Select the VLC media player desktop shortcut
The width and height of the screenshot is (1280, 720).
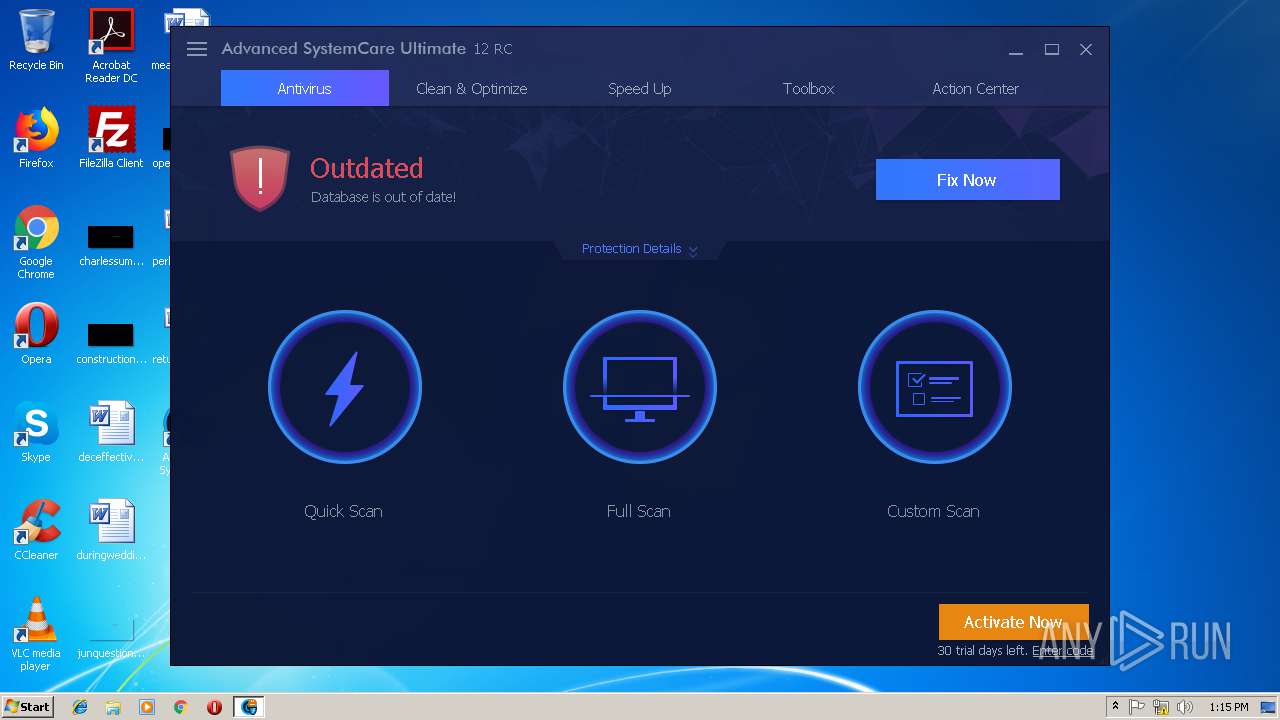pyautogui.click(x=36, y=634)
